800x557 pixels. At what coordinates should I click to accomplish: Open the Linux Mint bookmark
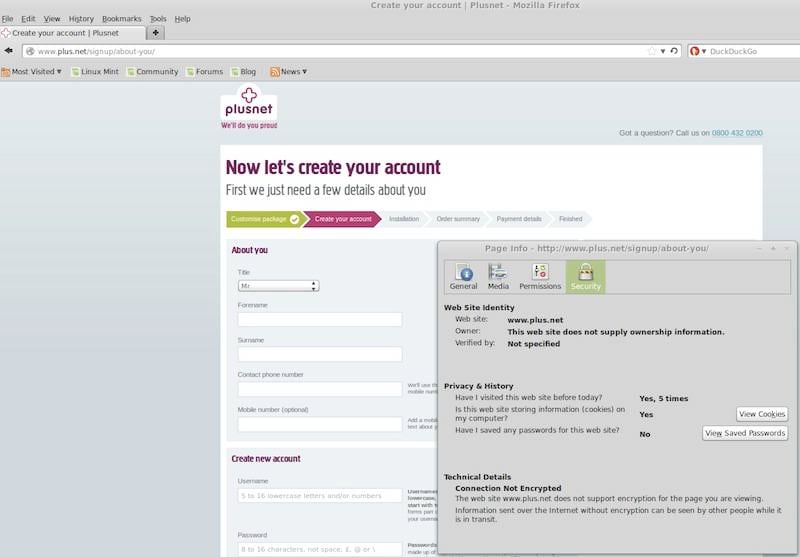[95, 72]
